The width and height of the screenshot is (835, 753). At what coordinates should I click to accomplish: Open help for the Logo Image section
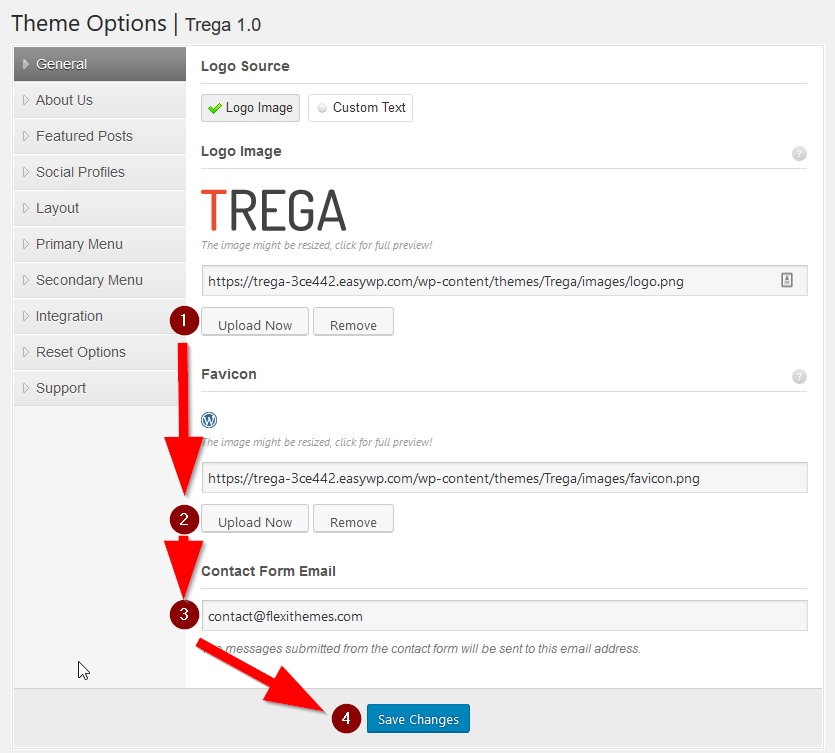coord(799,153)
